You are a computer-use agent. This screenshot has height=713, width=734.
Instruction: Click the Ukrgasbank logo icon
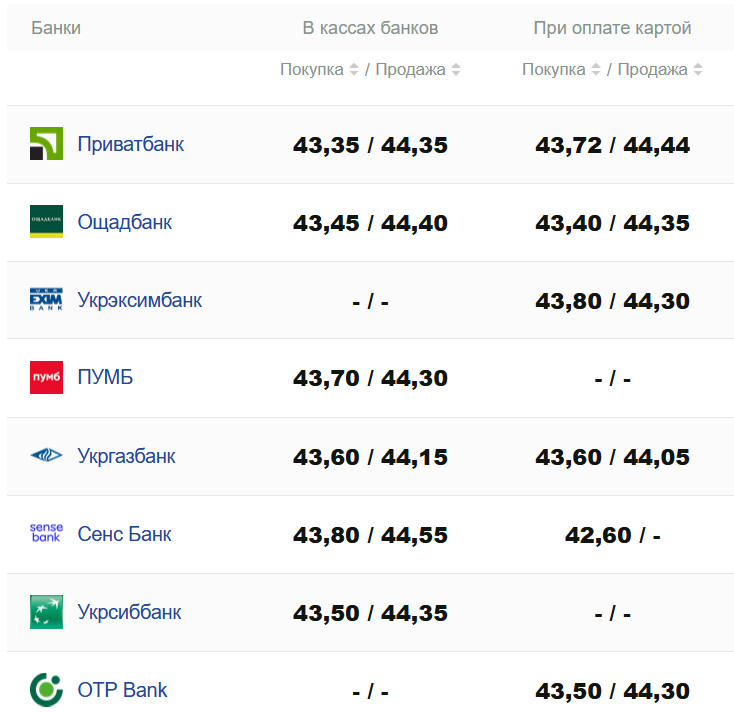(x=46, y=456)
